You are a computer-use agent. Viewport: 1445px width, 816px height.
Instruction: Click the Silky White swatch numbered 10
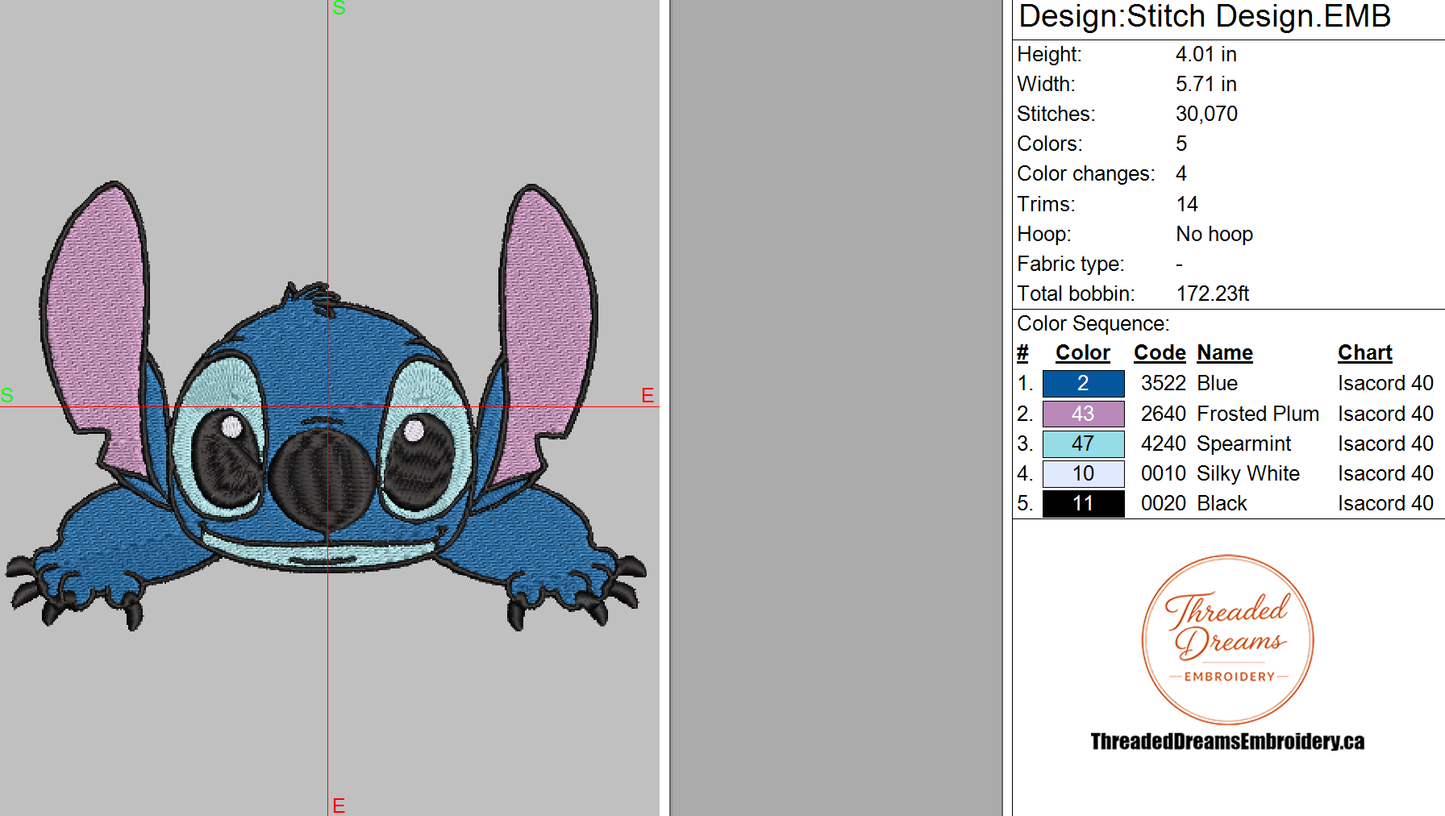pos(1083,473)
